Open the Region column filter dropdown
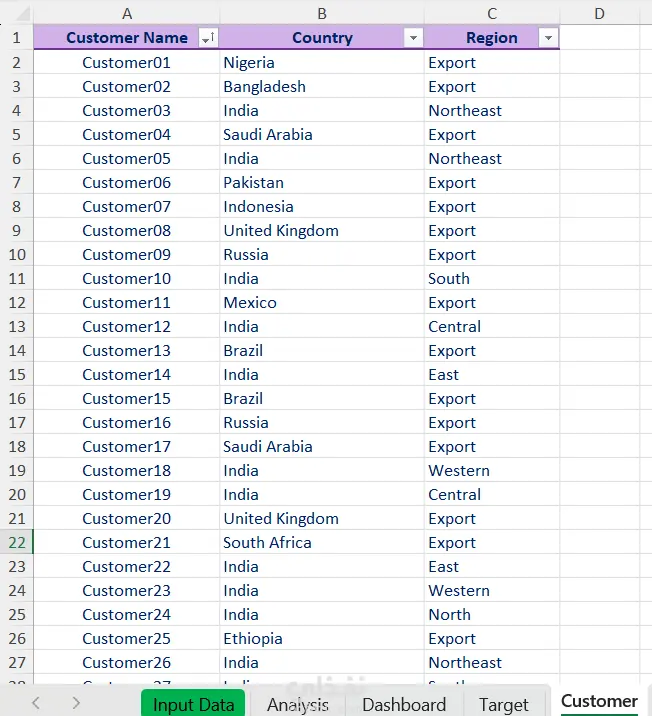 547,38
